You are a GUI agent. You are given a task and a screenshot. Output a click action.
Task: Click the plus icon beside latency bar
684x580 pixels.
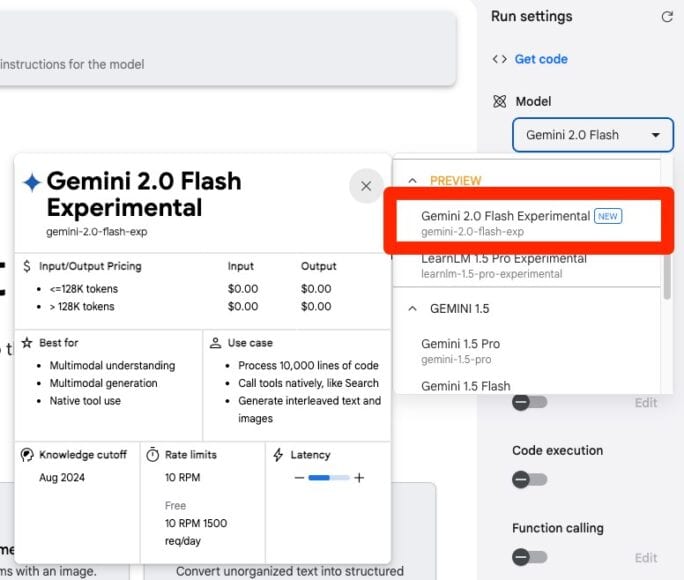pyautogui.click(x=359, y=478)
